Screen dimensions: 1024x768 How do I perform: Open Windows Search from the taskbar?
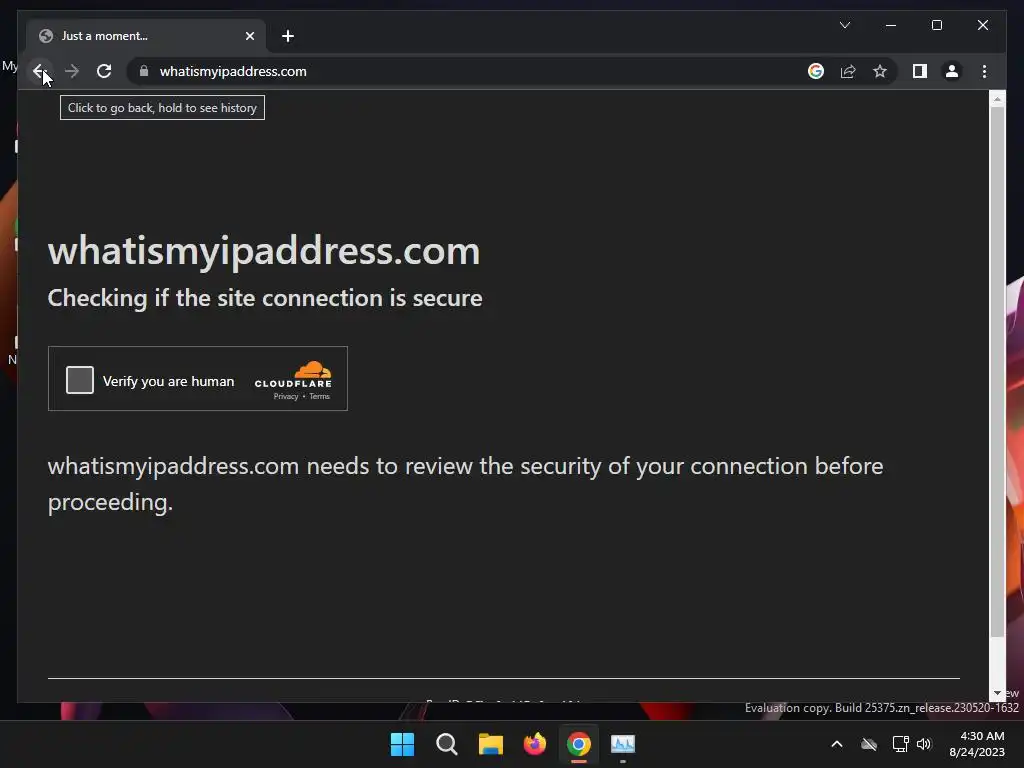447,744
